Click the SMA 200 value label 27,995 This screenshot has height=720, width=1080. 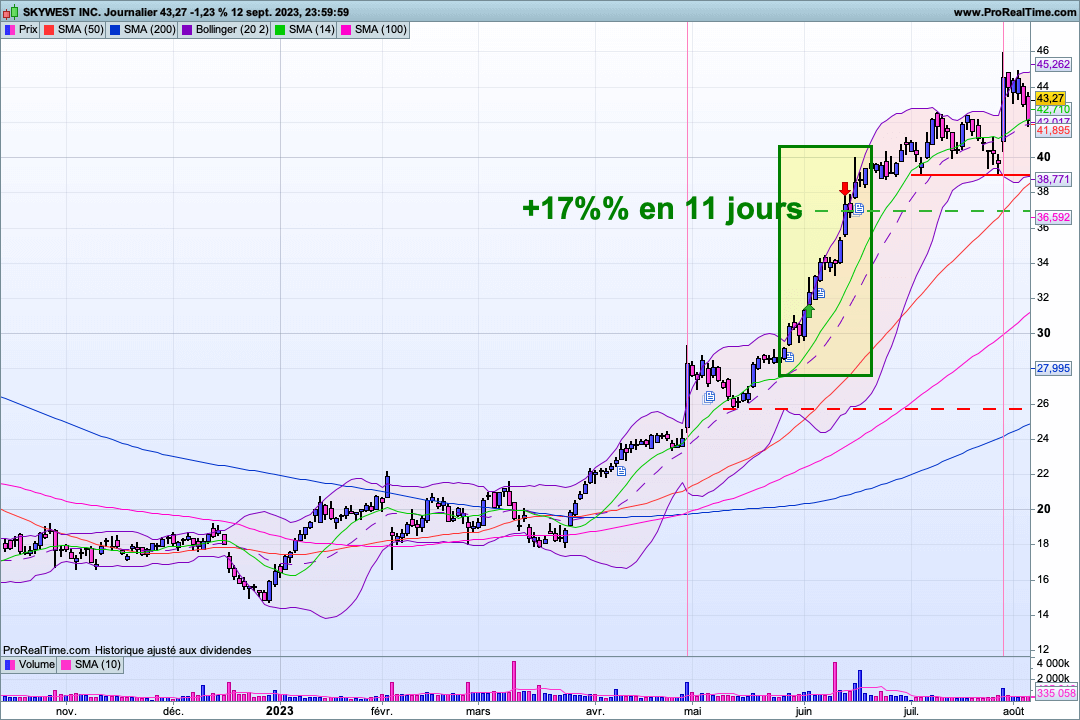(x=1053, y=369)
